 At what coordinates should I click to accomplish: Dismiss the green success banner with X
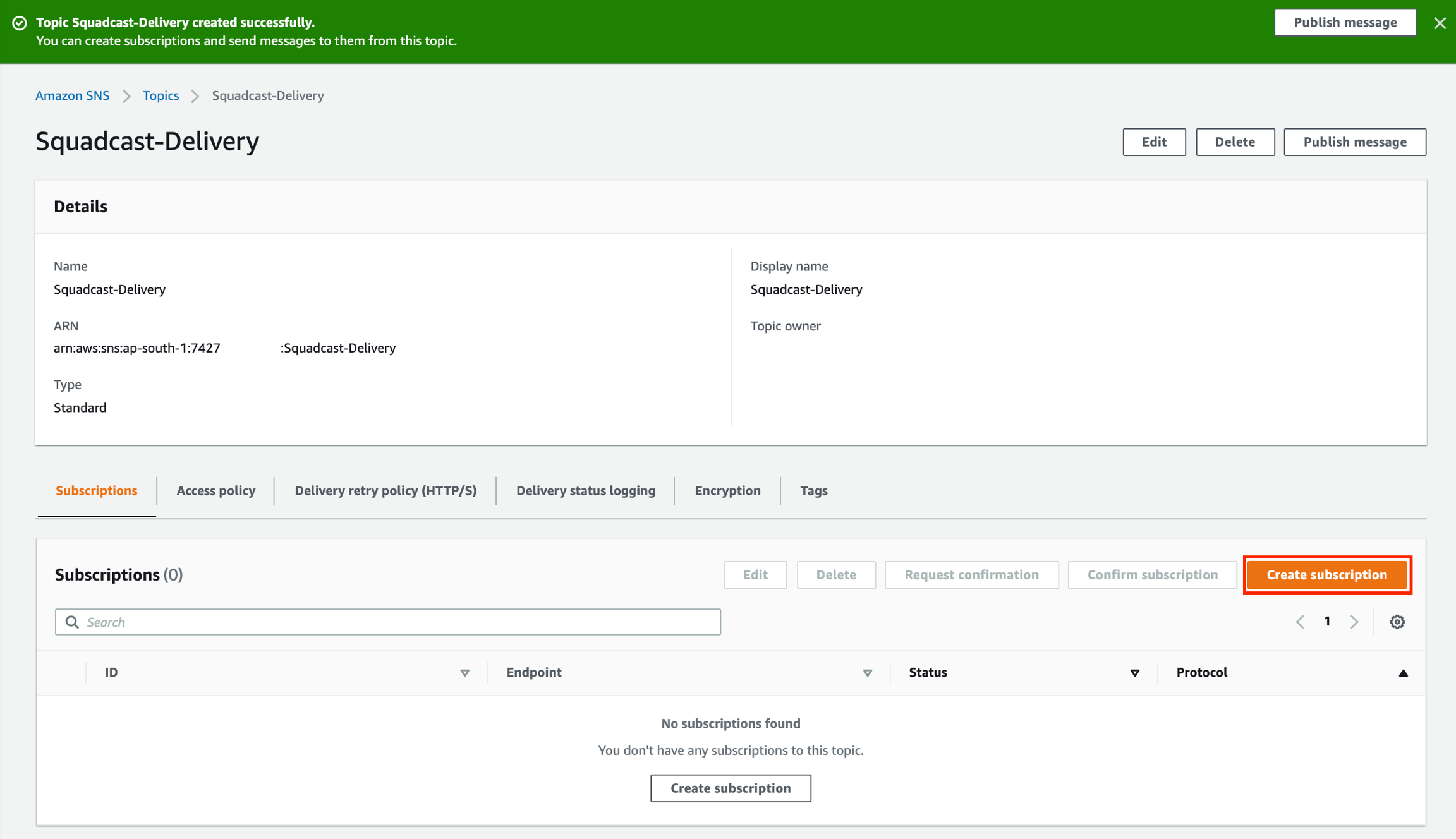[x=1440, y=23]
